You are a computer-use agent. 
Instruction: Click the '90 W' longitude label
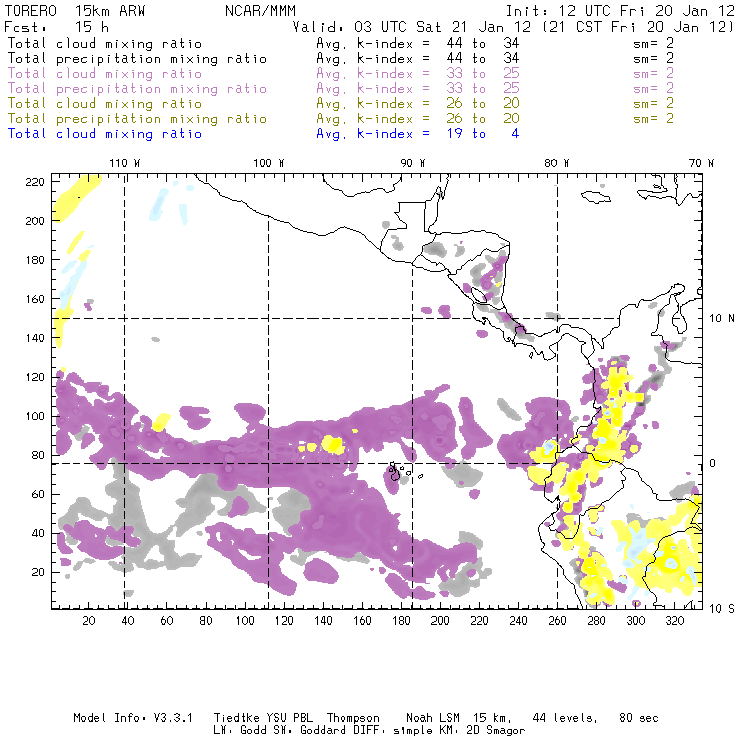413,163
